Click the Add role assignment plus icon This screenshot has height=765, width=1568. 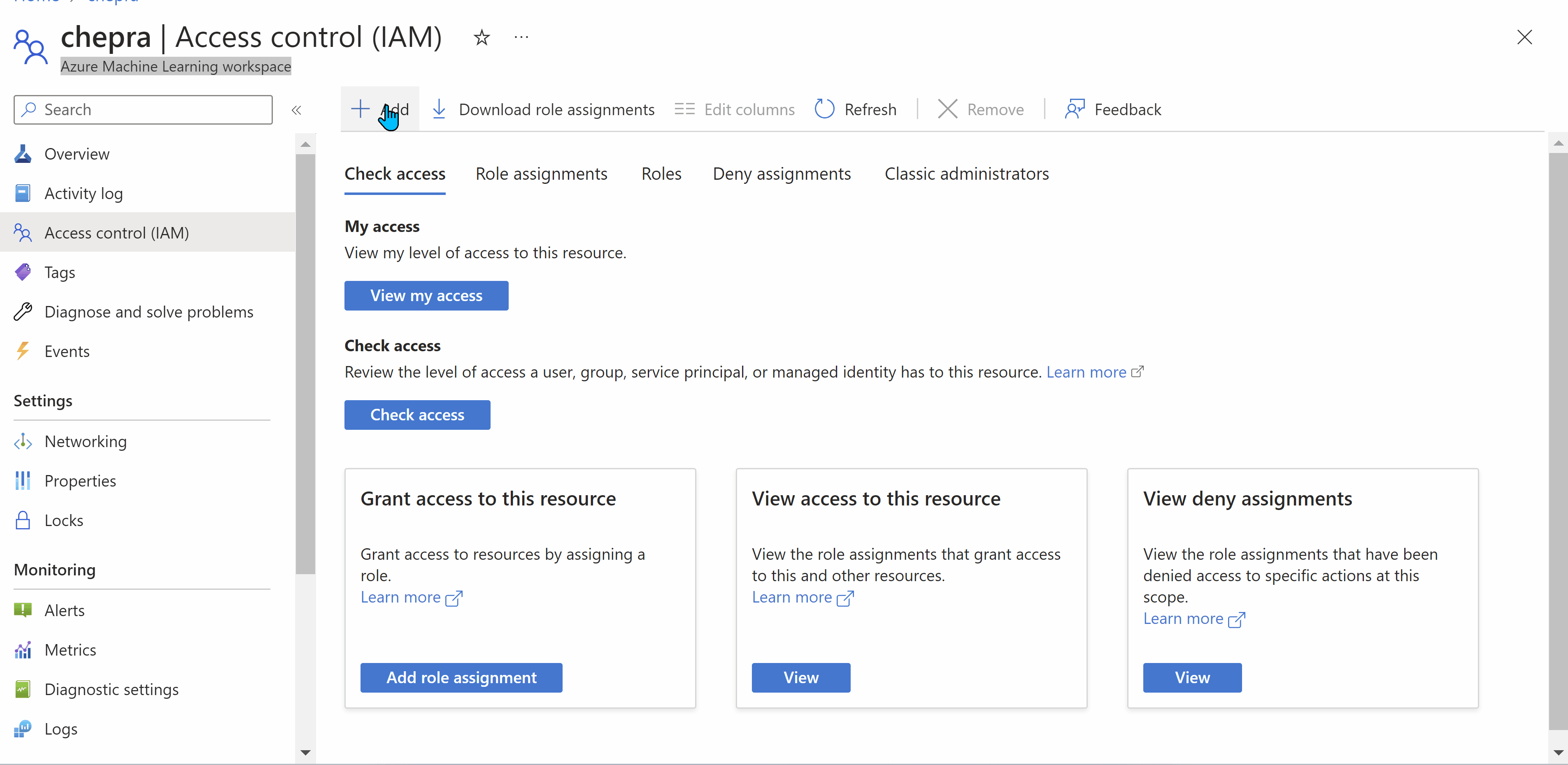click(361, 109)
